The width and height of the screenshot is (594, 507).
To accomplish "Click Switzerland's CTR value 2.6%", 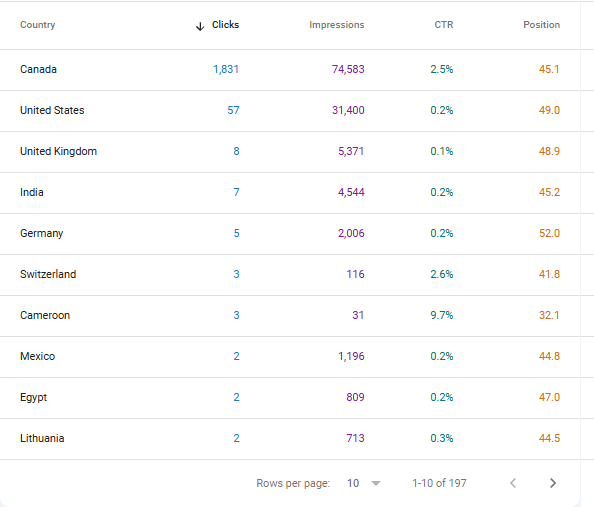I will pyautogui.click(x=442, y=274).
